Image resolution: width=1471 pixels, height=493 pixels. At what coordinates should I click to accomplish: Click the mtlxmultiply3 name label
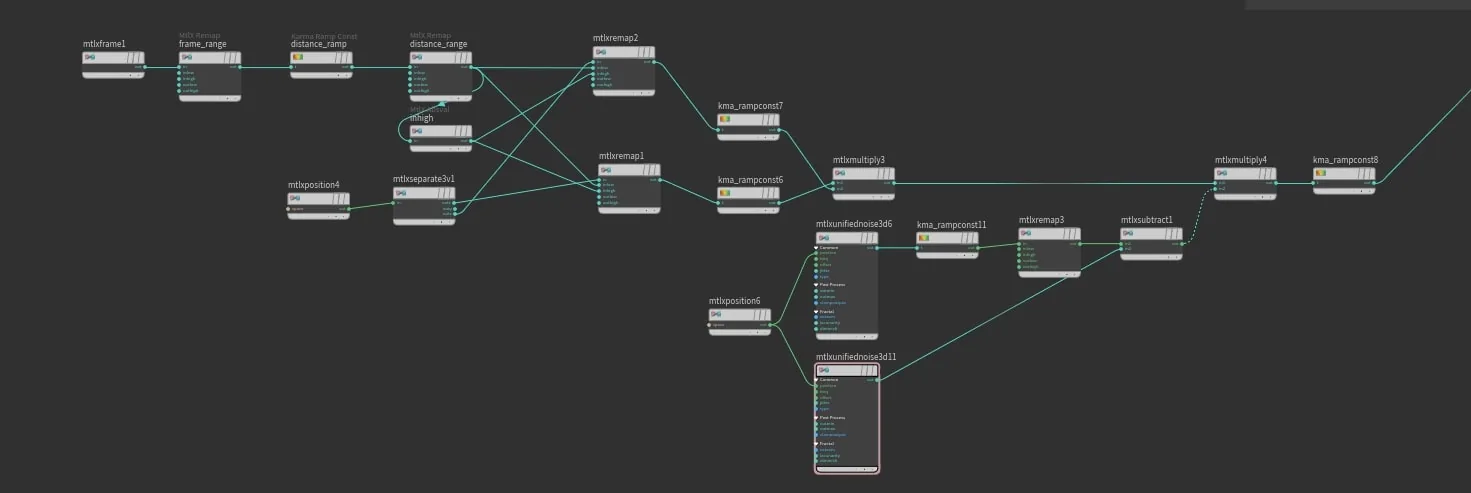(859, 159)
